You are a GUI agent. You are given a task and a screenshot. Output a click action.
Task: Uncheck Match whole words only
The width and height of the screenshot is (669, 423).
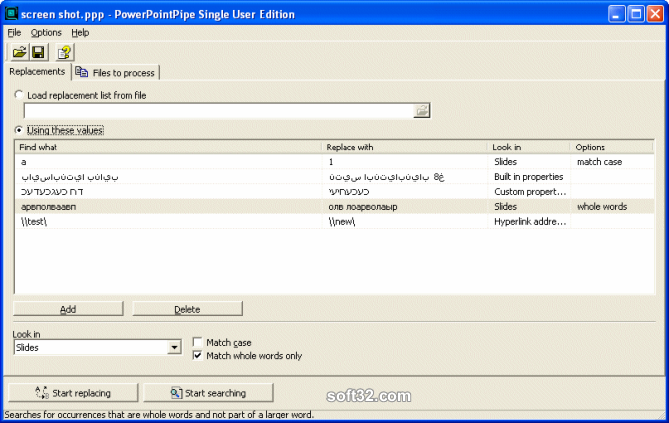click(x=197, y=355)
